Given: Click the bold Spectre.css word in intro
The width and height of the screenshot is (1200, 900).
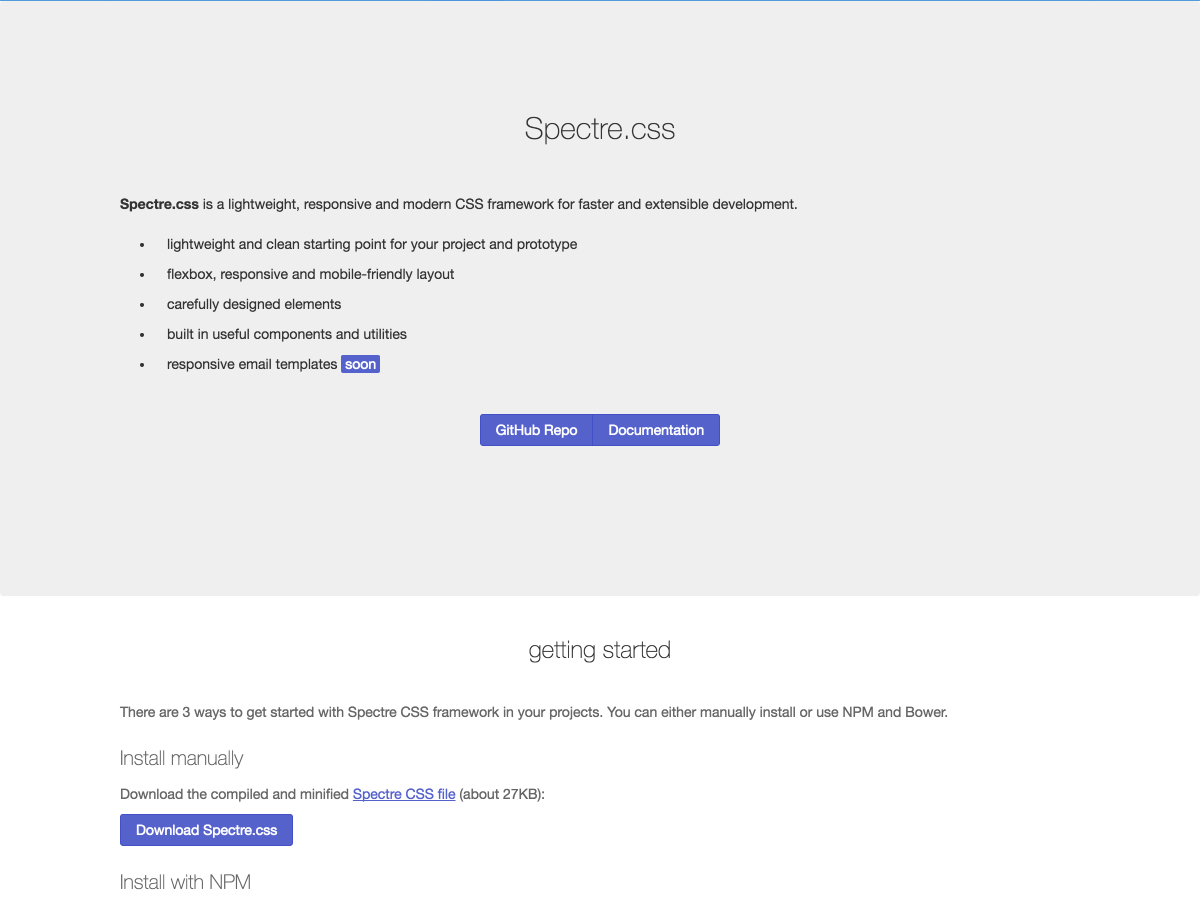Looking at the screenshot, I should coord(159,204).
